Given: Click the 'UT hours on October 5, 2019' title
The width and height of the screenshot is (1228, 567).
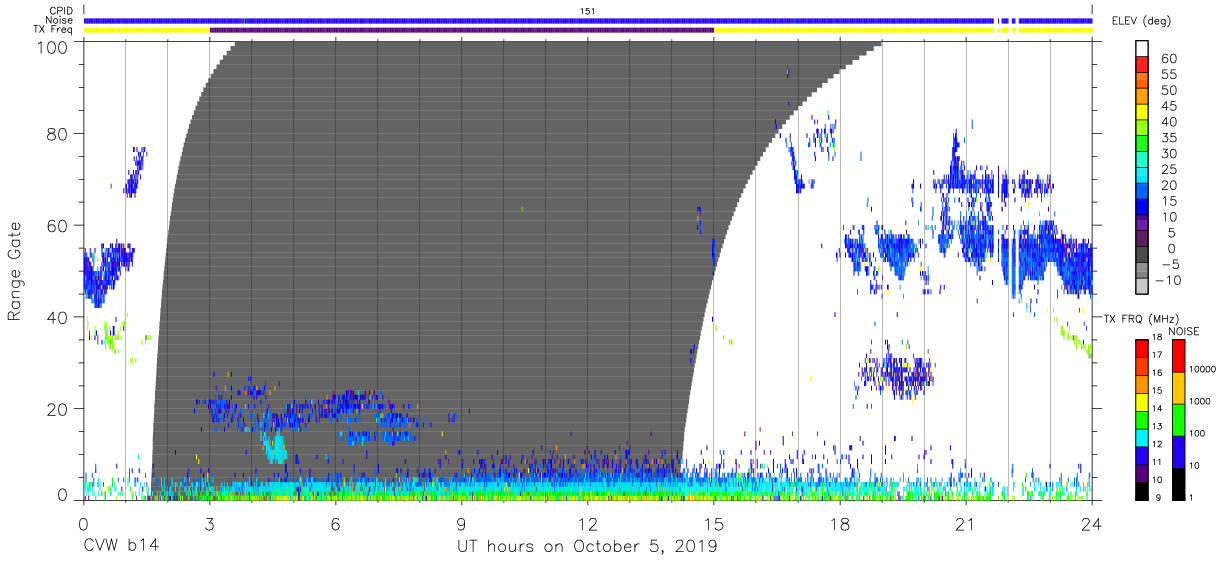Looking at the screenshot, I should [x=587, y=546].
